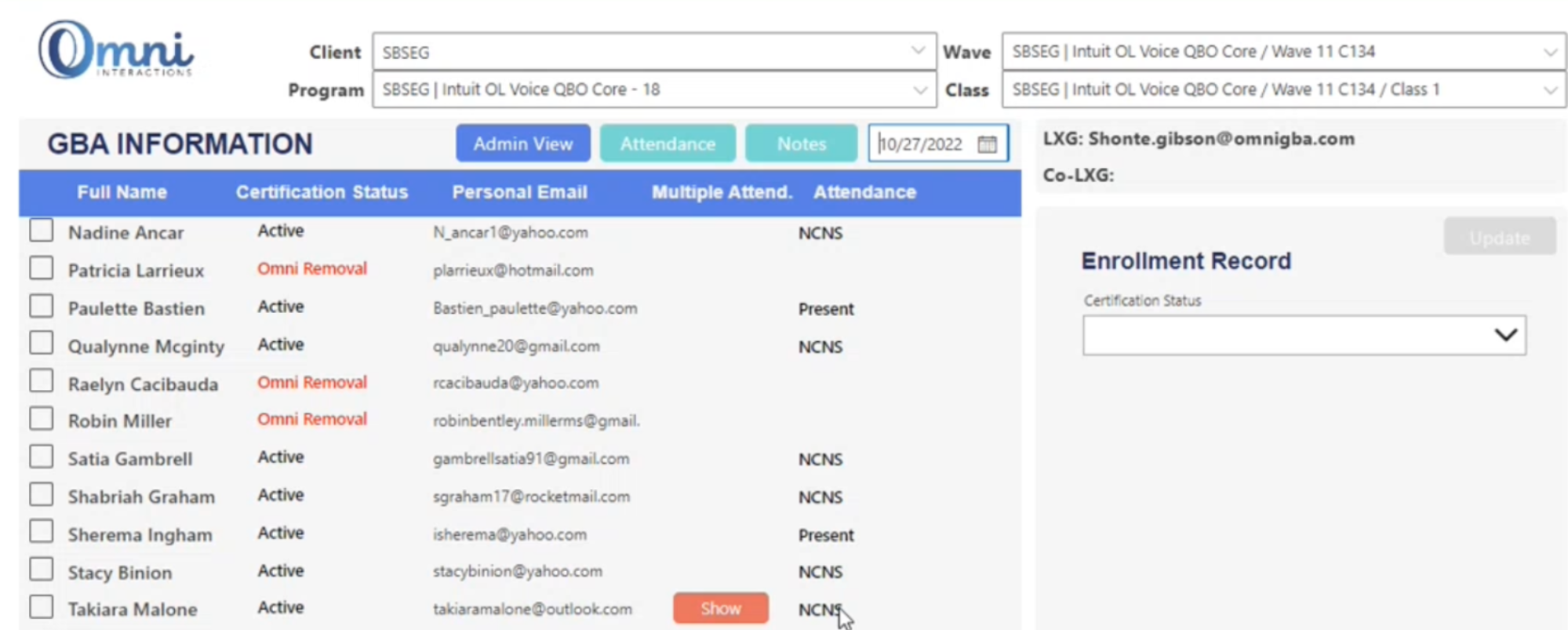Click email isherema@yahoo.com

510,534
